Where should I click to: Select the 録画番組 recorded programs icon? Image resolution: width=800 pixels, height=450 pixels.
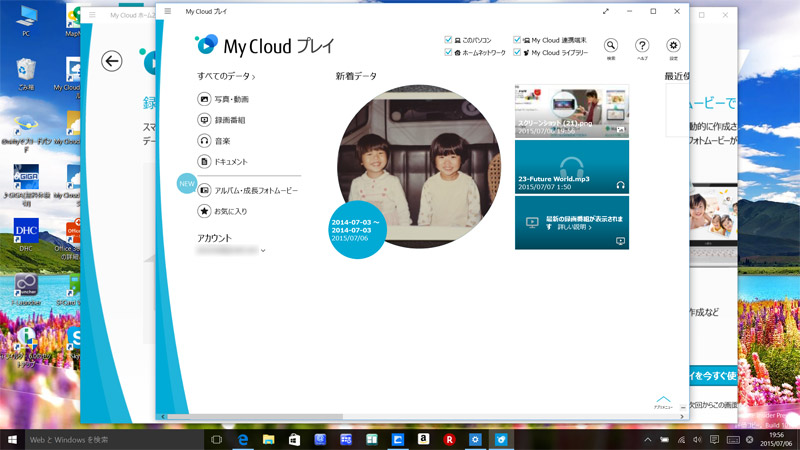(204, 120)
